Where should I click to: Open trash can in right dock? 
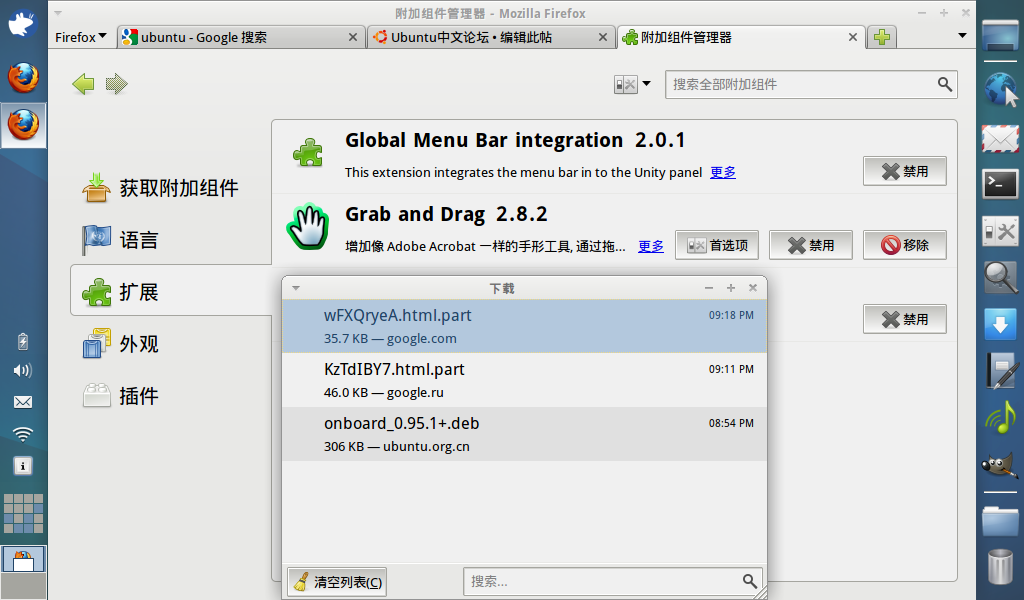coord(1000,566)
